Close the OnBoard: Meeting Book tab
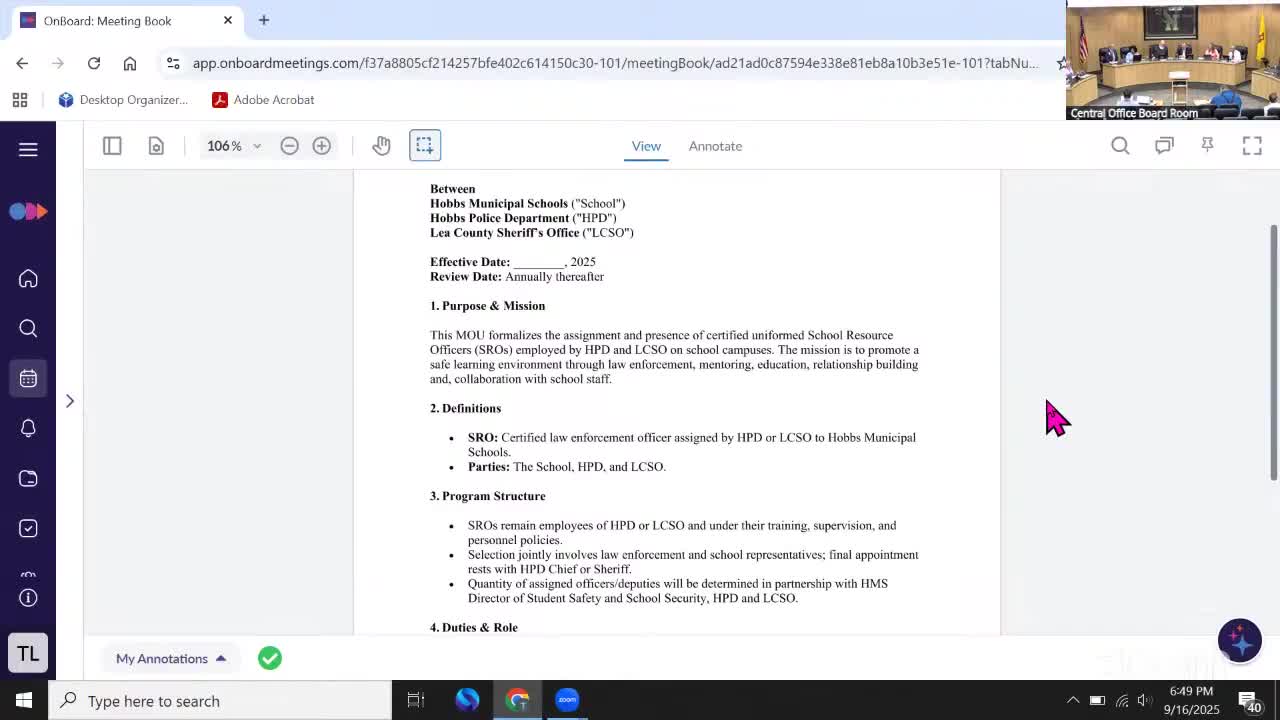Viewport: 1280px width, 720px height. (228, 20)
